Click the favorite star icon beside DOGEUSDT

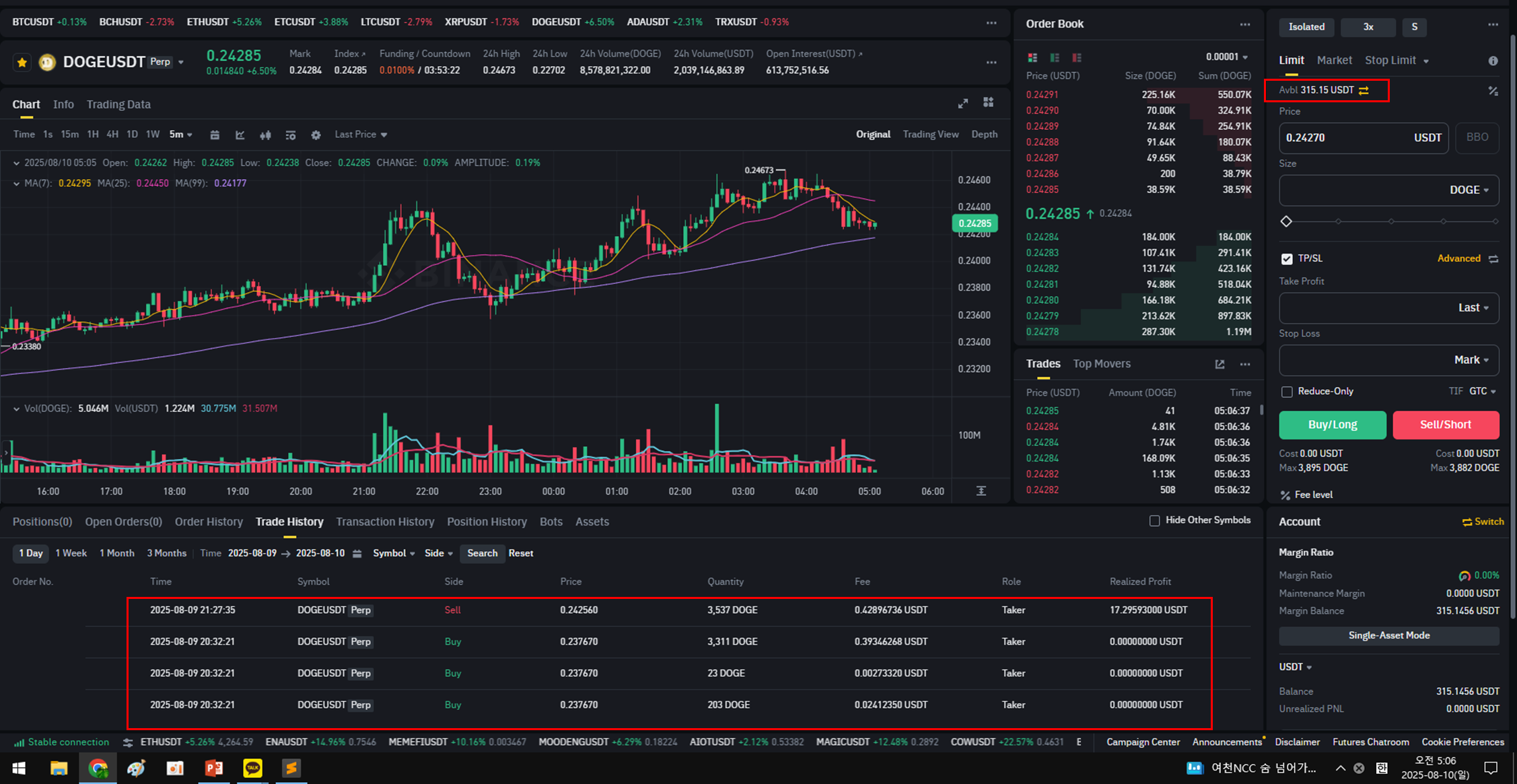coord(22,63)
